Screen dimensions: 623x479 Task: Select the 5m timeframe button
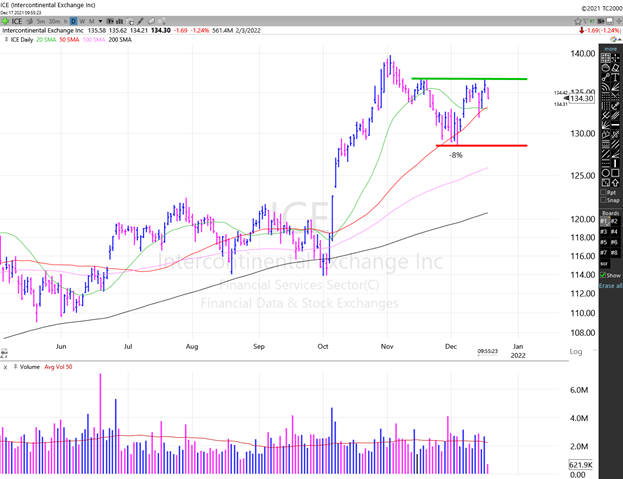[41, 21]
